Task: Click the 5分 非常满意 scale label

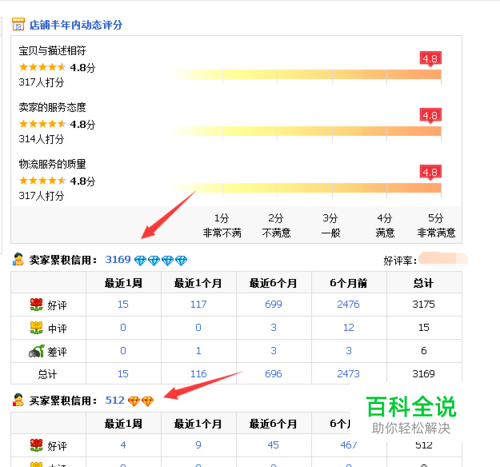Action: click(436, 226)
